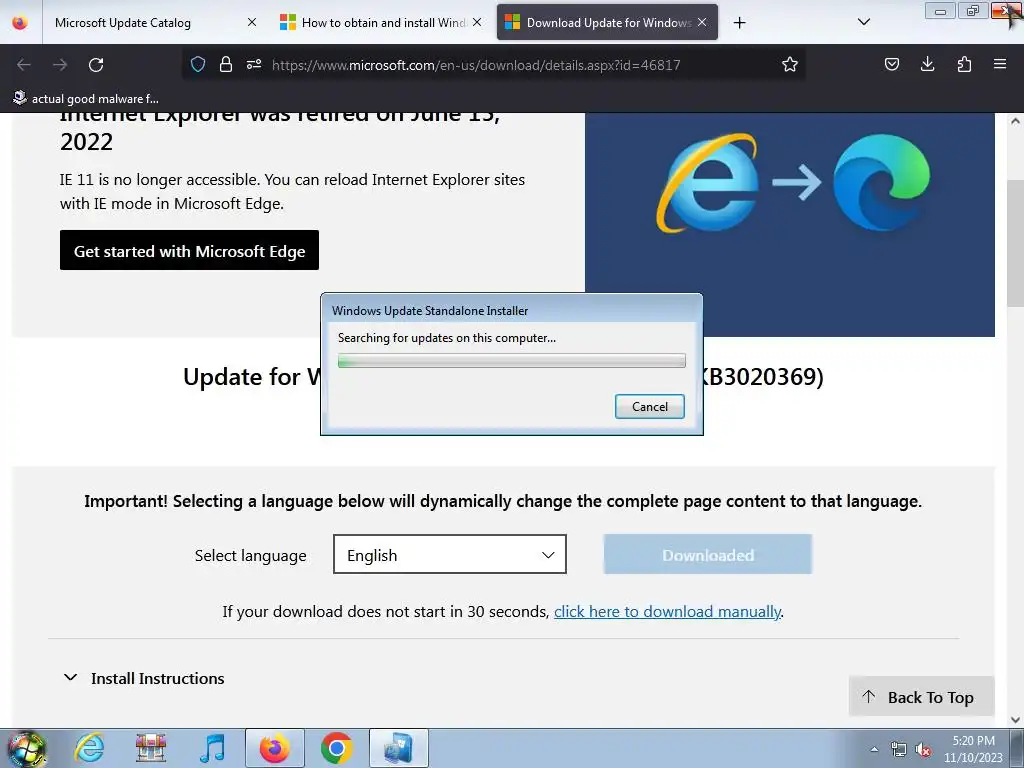Open site permissions icon in address bar

[x=254, y=64]
